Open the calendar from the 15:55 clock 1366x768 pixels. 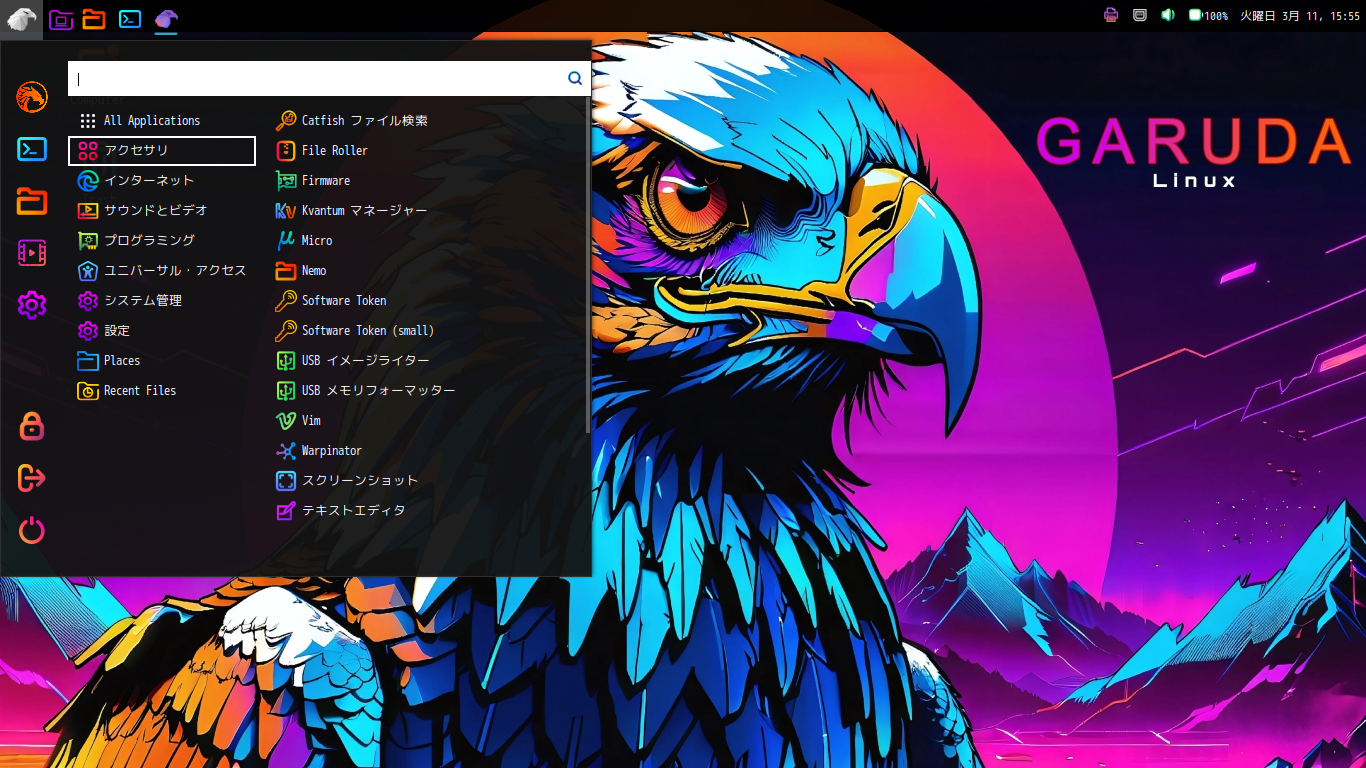1300,16
